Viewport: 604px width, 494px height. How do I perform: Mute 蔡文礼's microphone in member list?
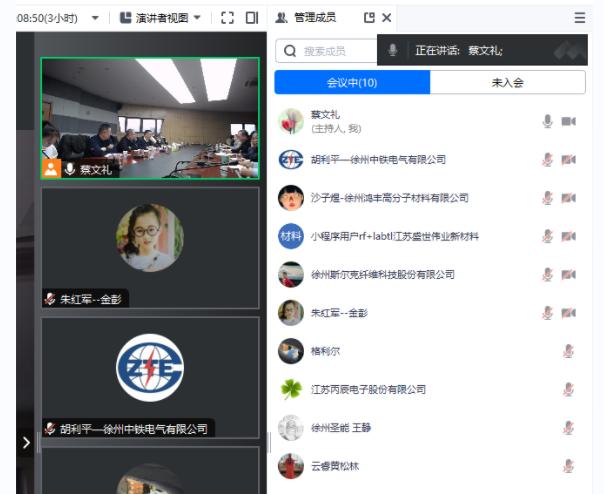click(x=547, y=121)
